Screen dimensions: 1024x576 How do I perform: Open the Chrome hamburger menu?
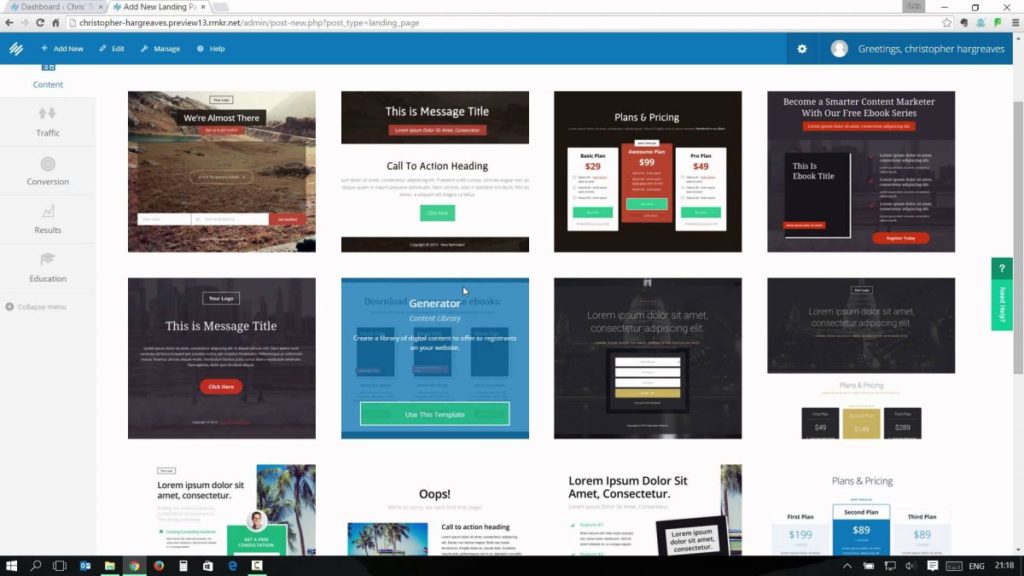[1016, 23]
